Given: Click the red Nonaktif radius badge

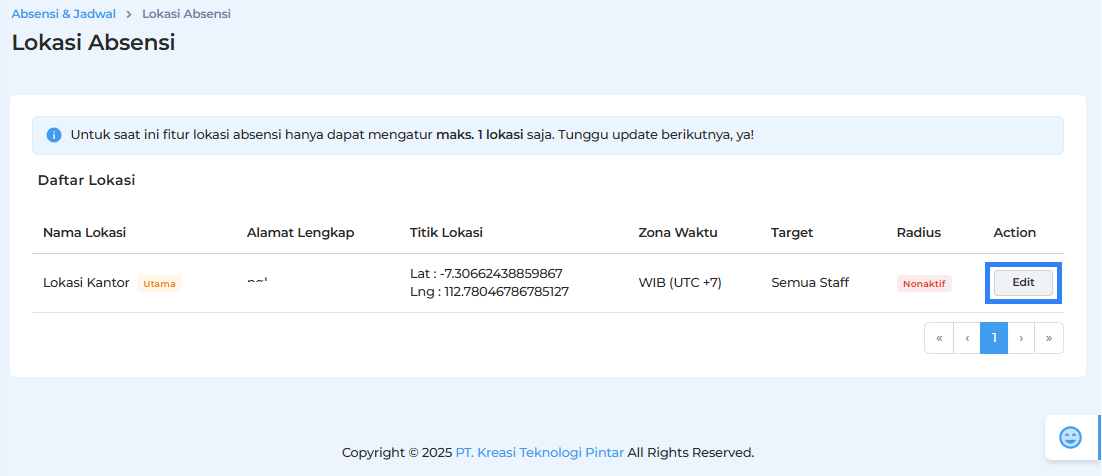Looking at the screenshot, I should [x=924, y=284].
